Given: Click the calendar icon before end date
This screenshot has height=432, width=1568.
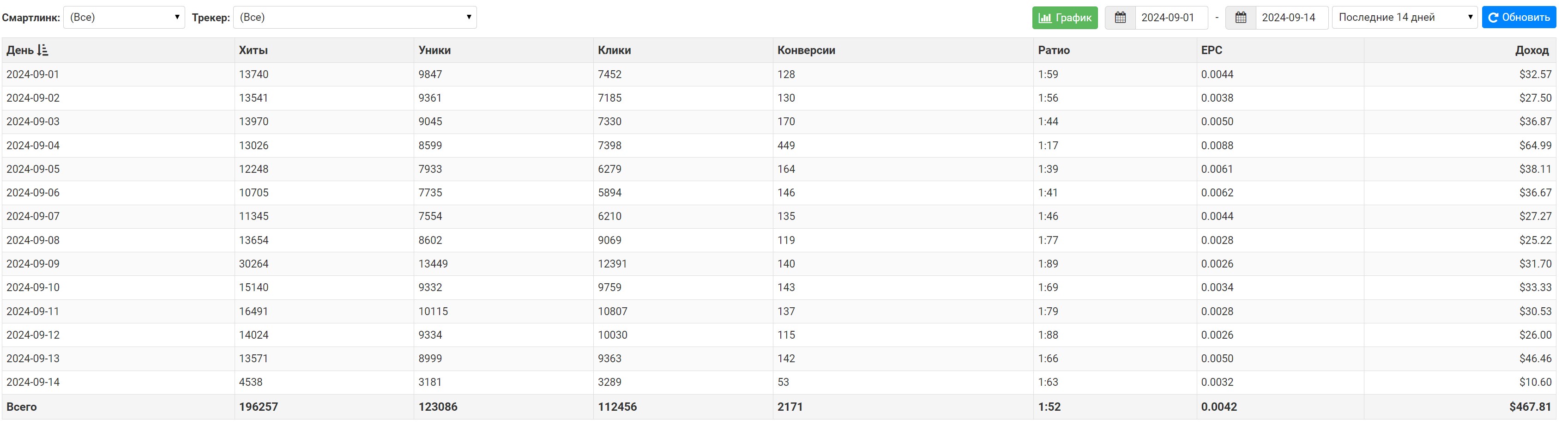Looking at the screenshot, I should tap(1241, 18).
